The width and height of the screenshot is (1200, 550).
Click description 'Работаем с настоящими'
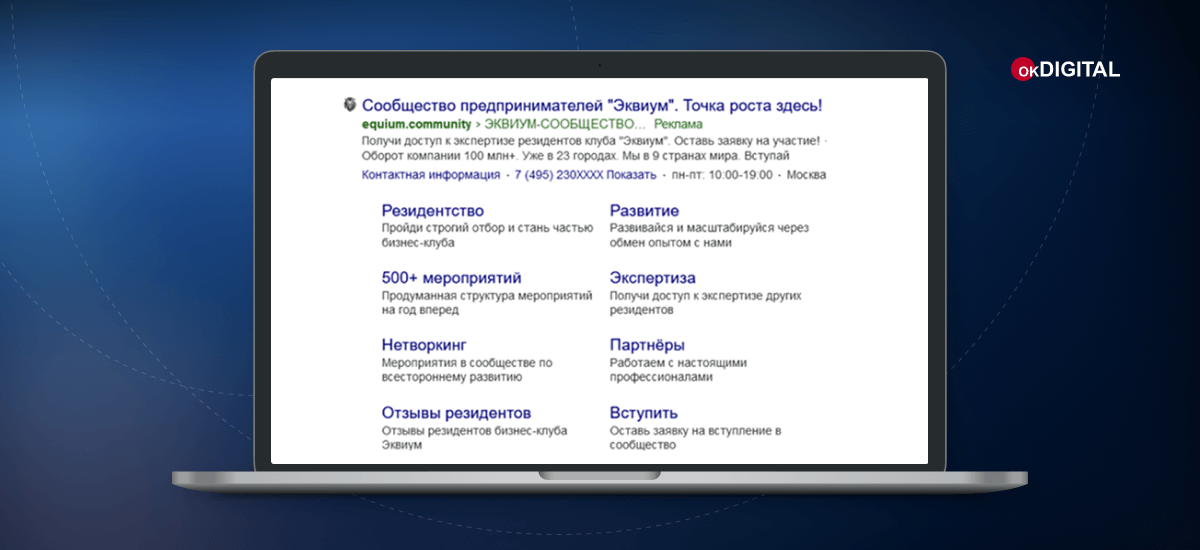pos(678,363)
